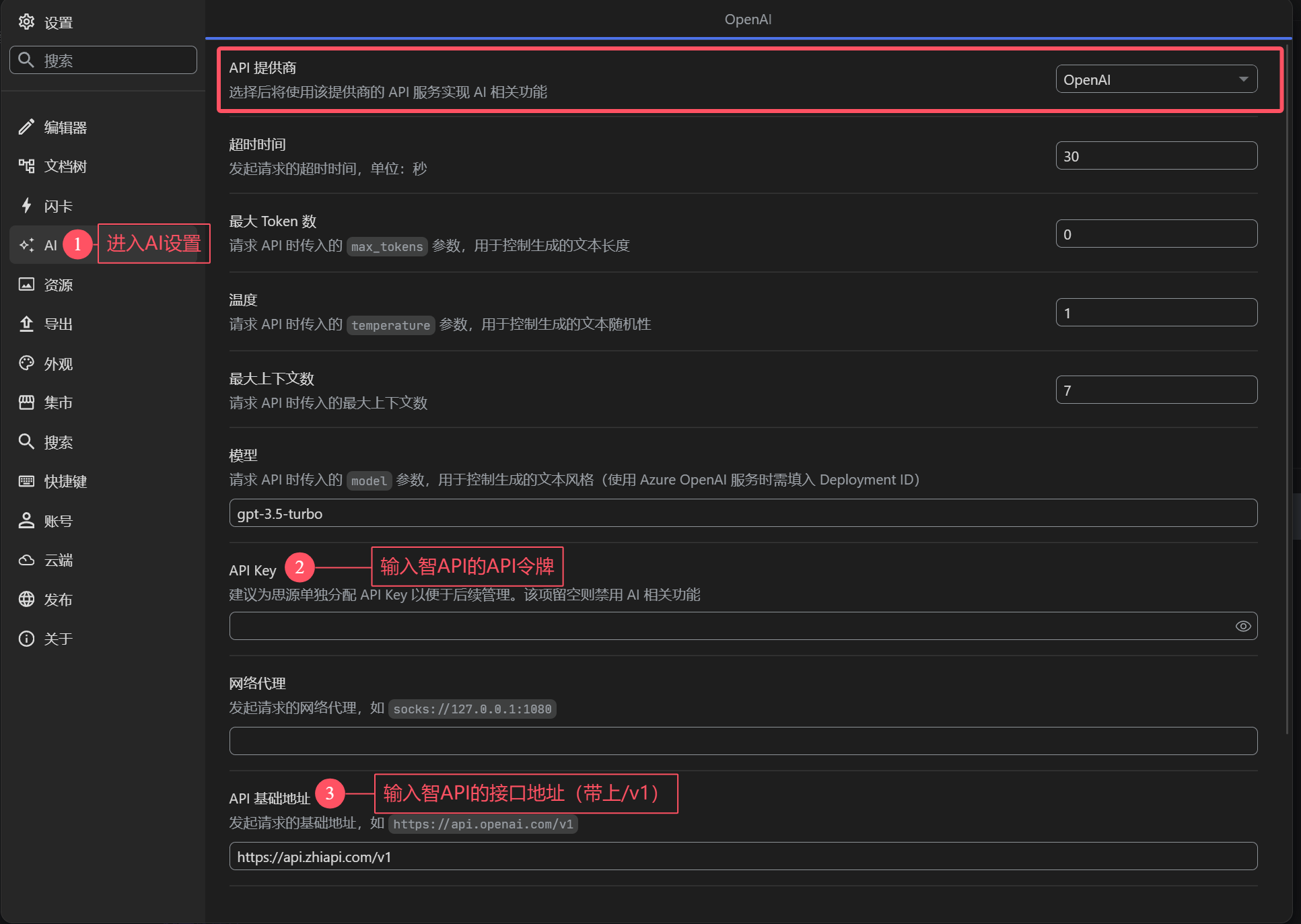Click the store icon for 集市
Viewport: 1301px width, 924px height.
[x=26, y=402]
